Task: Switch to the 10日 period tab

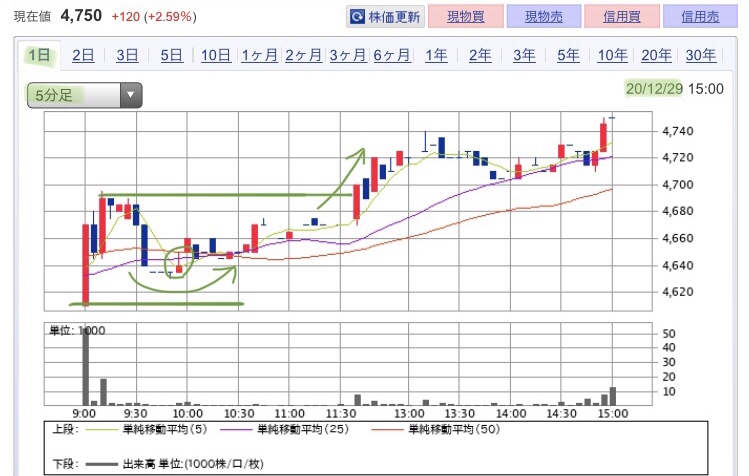Action: click(x=215, y=55)
